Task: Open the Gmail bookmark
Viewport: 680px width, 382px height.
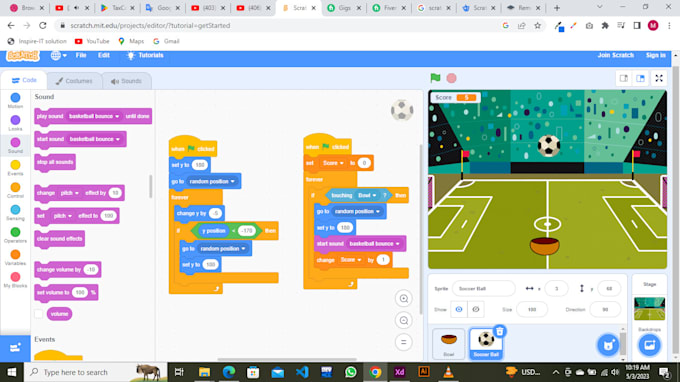Action: (166, 41)
